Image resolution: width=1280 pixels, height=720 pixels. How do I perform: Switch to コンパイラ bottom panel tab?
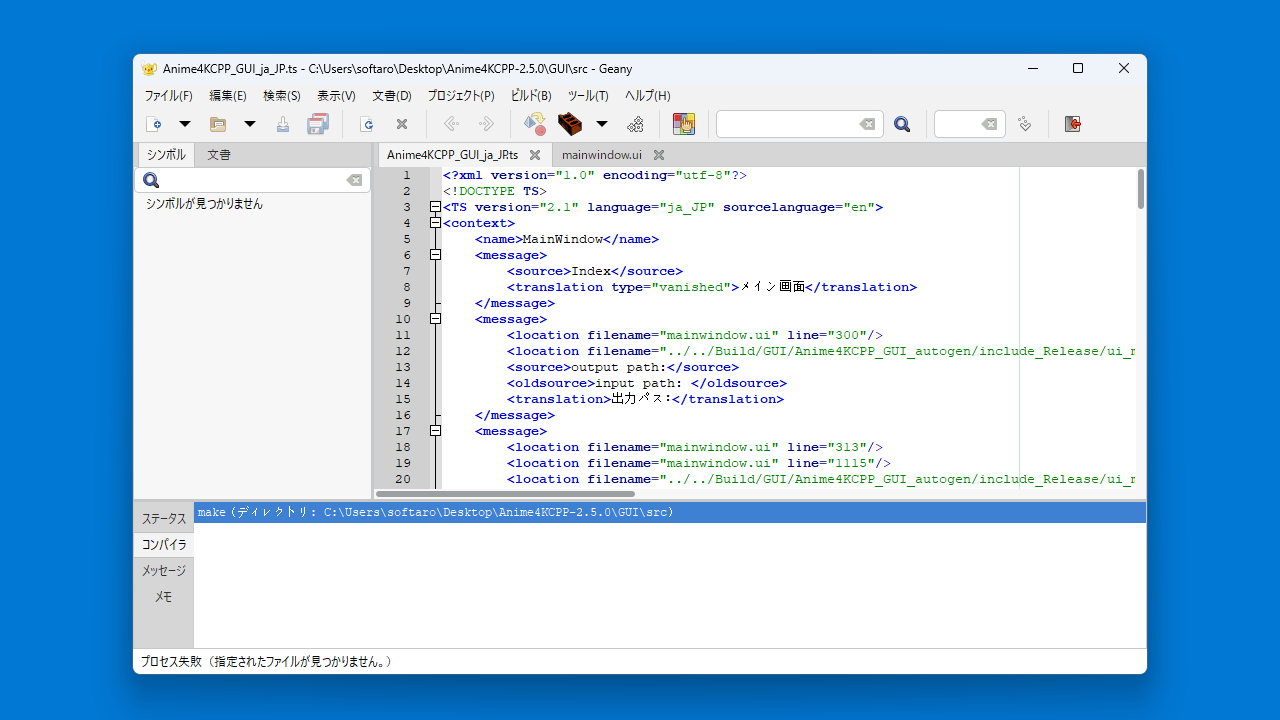tap(164, 545)
